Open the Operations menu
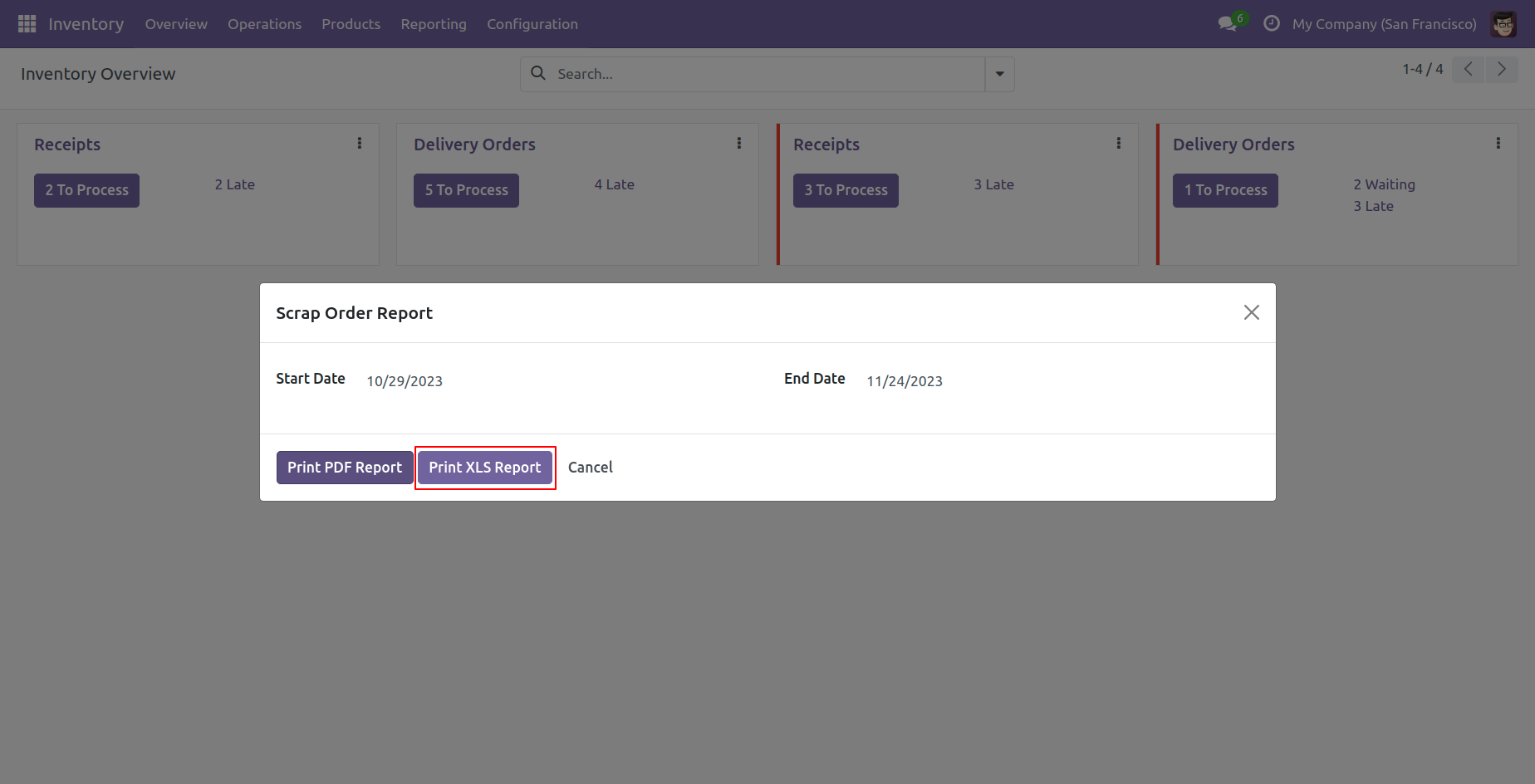The image size is (1535, 784). click(264, 24)
